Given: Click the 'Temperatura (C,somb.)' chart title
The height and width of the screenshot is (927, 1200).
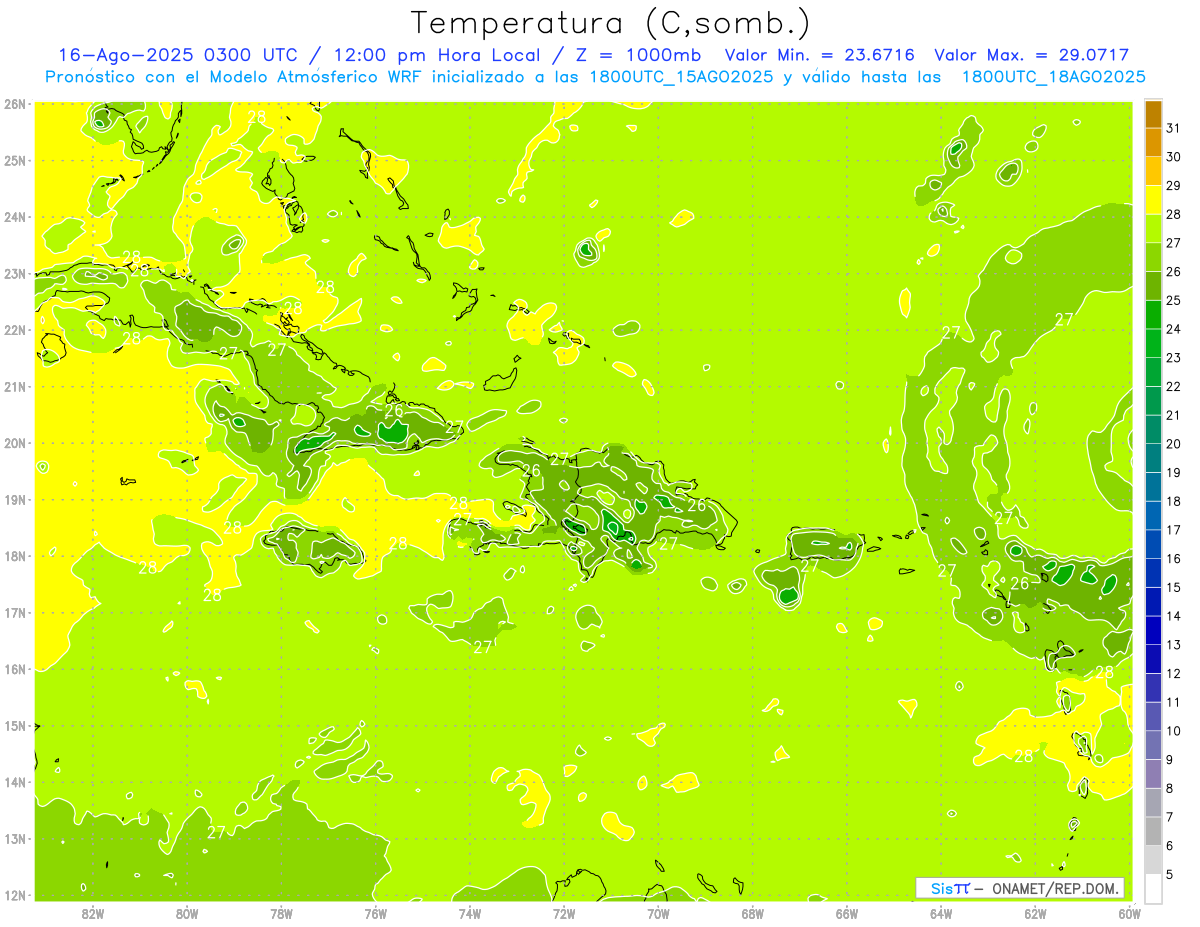Looking at the screenshot, I should click(x=610, y=23).
